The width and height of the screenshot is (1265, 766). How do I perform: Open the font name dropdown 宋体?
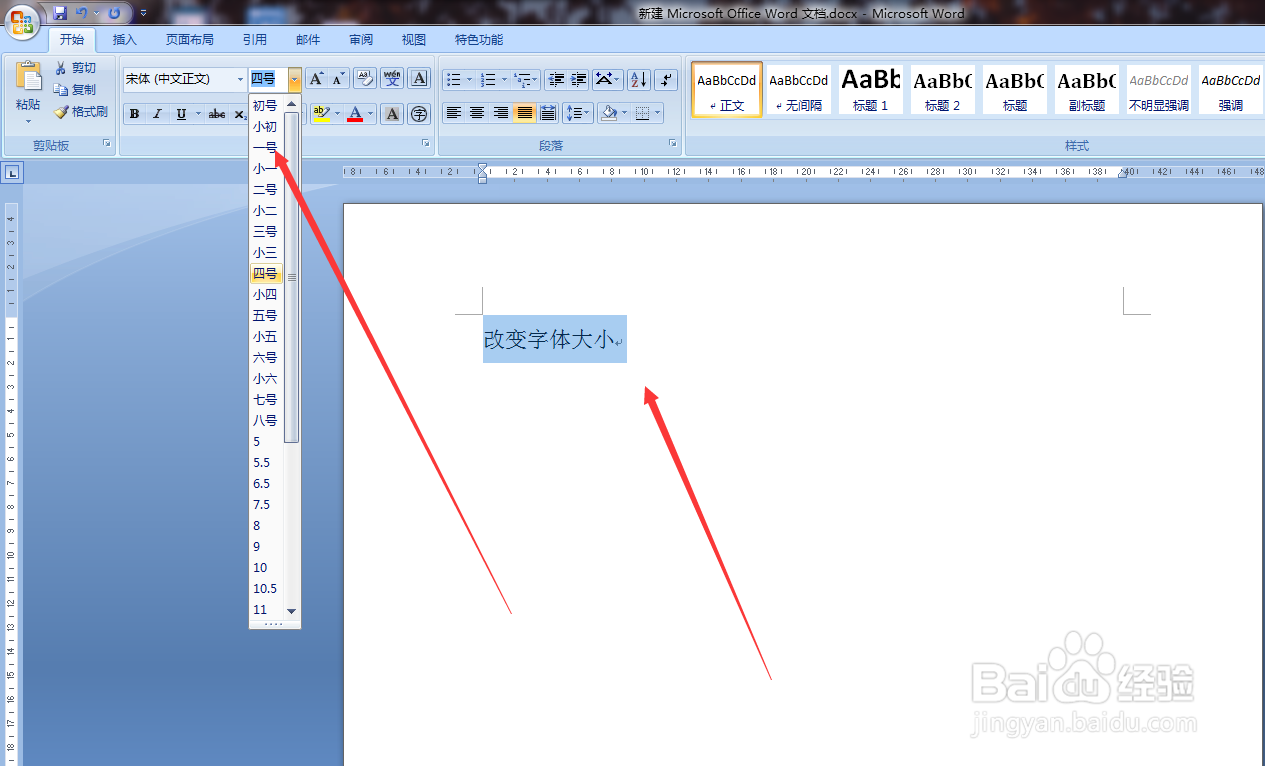pos(240,79)
